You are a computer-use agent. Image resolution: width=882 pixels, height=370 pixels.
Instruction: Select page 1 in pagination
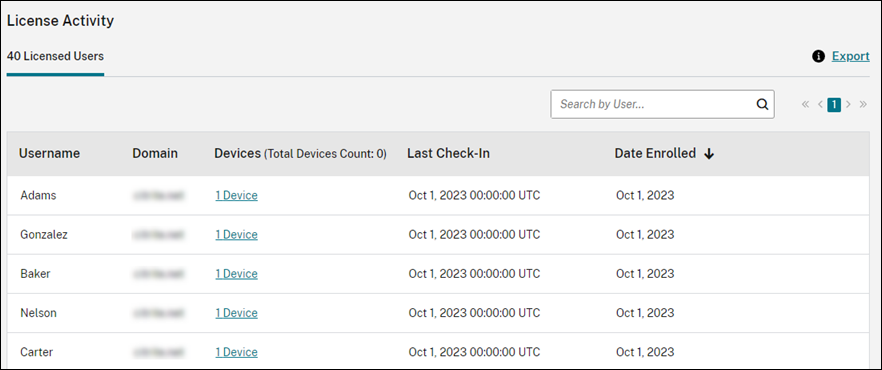(834, 105)
